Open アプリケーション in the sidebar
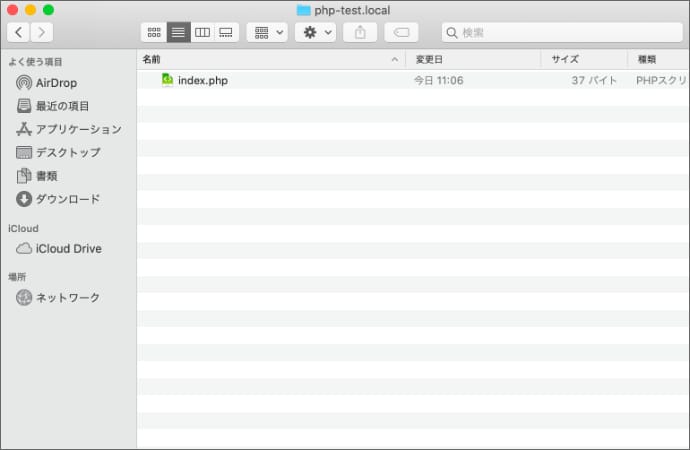 point(78,129)
